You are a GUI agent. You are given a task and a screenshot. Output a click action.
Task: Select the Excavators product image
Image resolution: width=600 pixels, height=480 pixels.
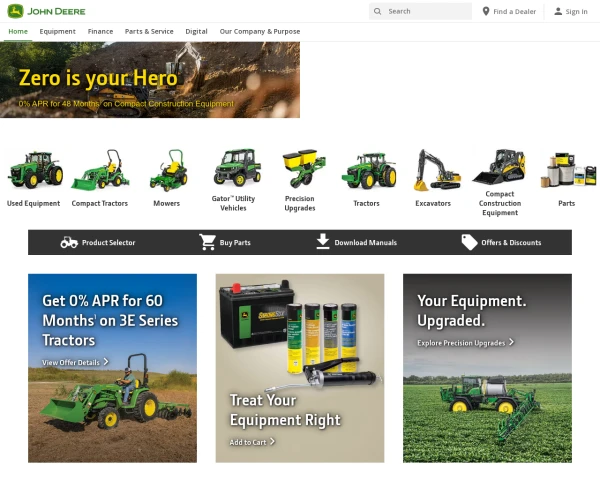[437, 170]
